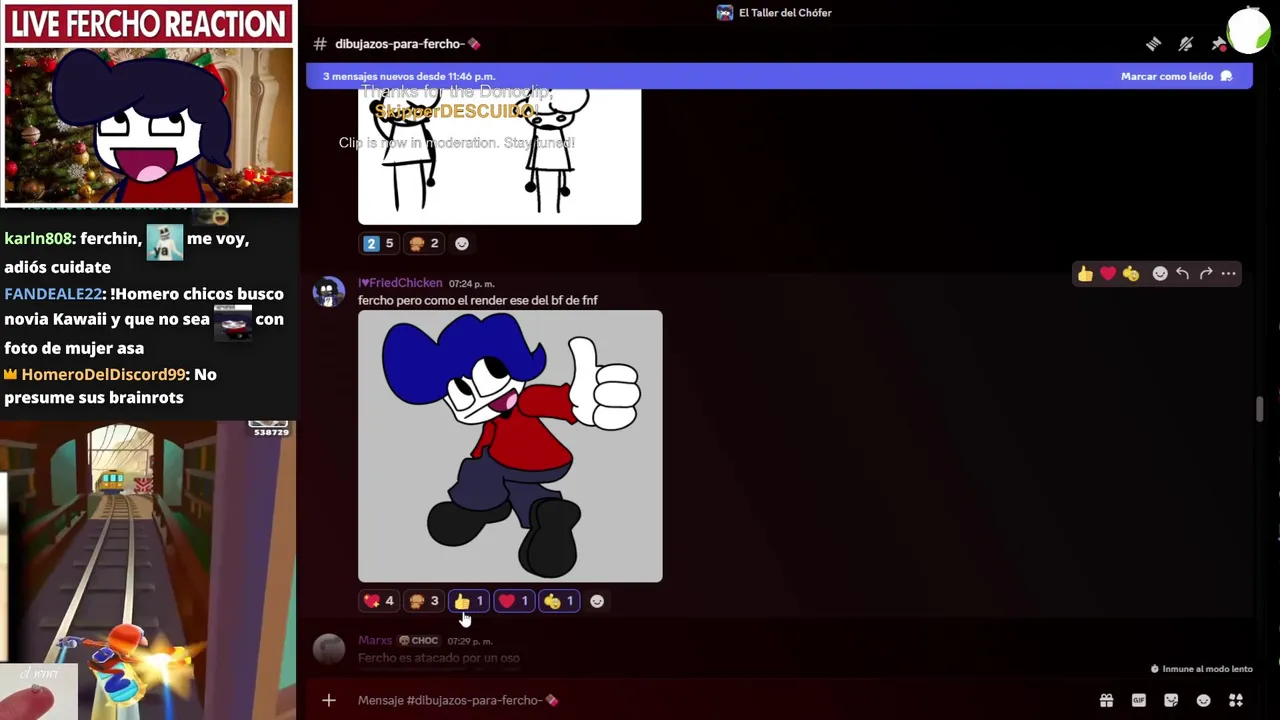Screen dimensions: 1280x720
Task: Add the thumbs-up-face quick reaction in hover toolbar
Action: click(1131, 274)
